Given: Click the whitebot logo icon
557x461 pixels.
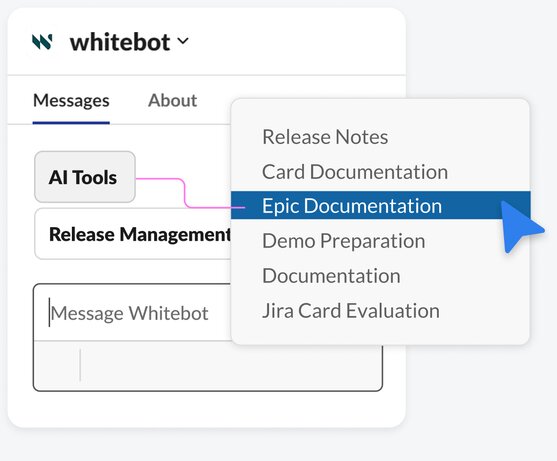Looking at the screenshot, I should [42, 42].
